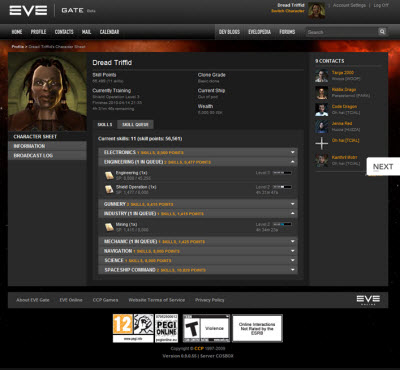Click into the Search input field
The width and height of the screenshot is (400, 370).
[x=342, y=32]
